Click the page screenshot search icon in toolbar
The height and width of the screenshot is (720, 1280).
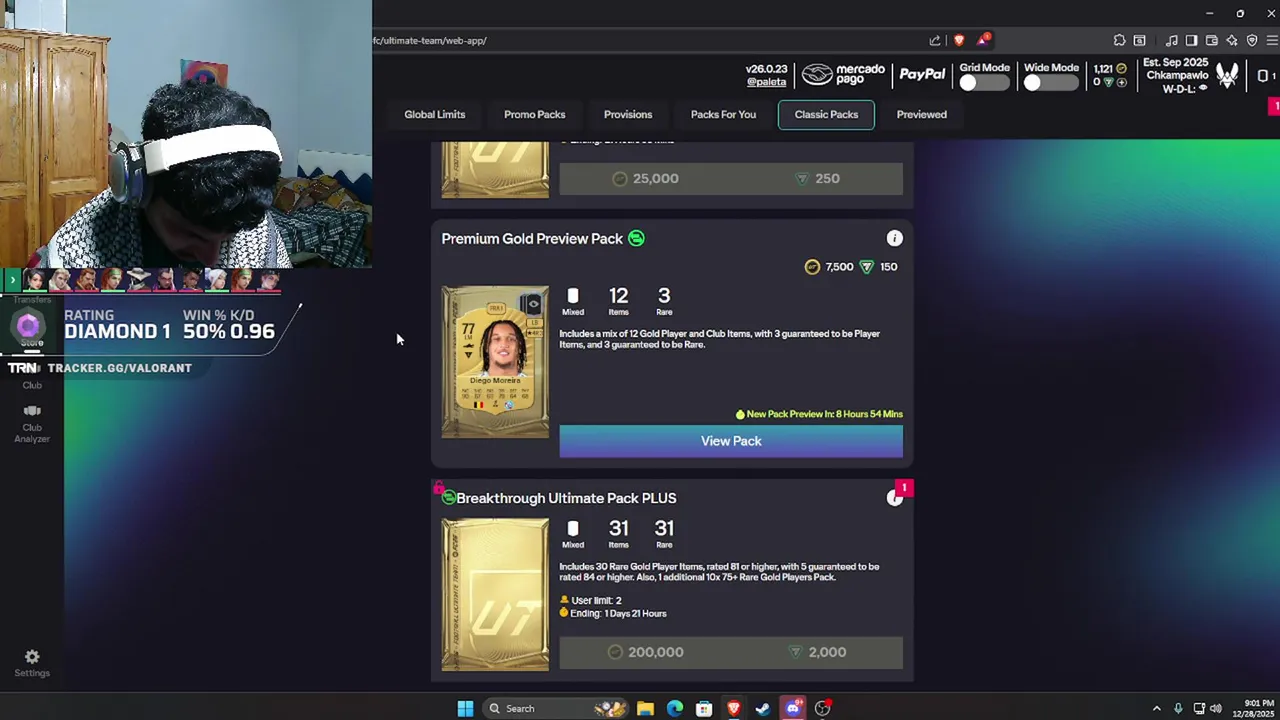point(1139,40)
